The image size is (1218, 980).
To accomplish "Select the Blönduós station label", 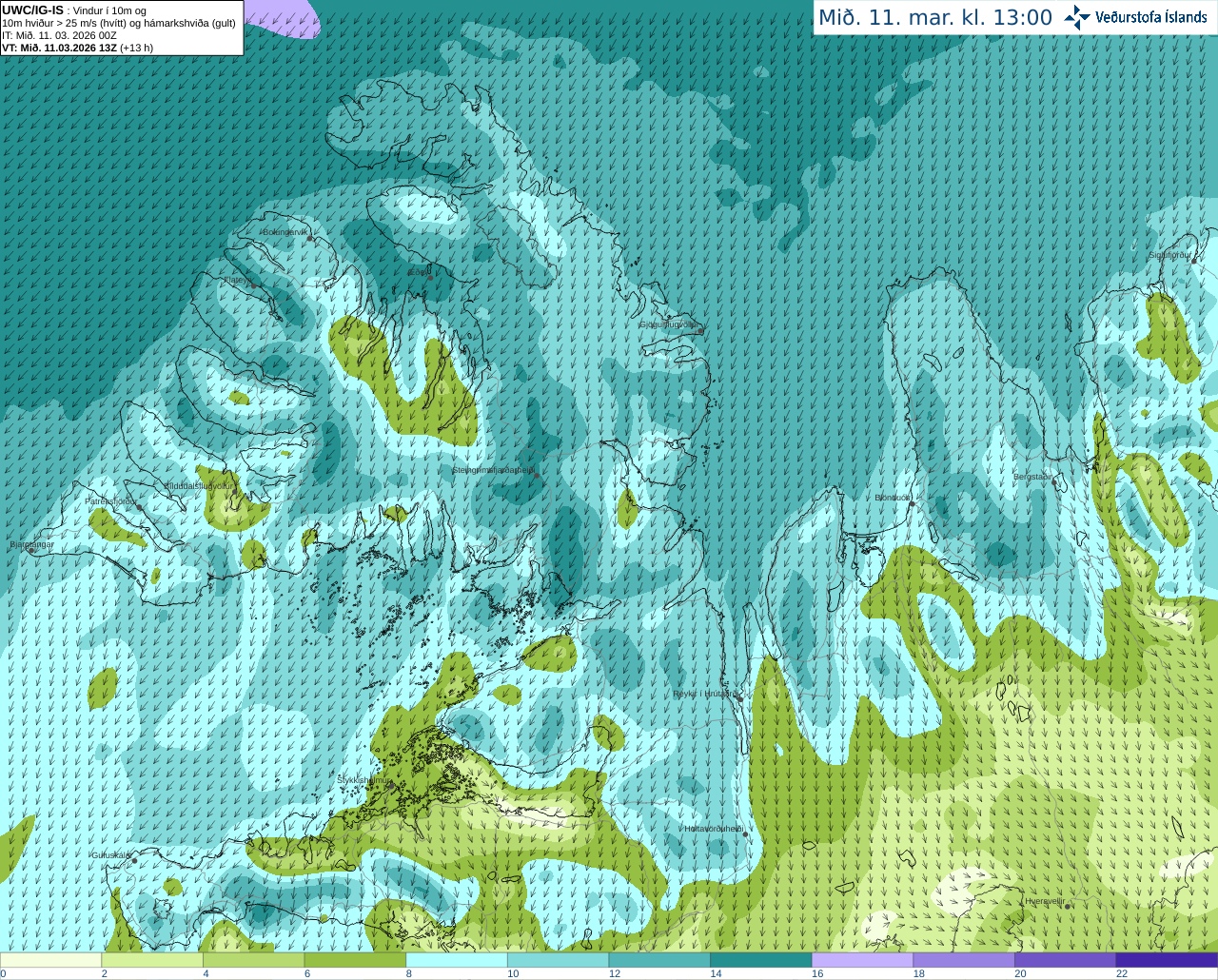I will coord(893,498).
